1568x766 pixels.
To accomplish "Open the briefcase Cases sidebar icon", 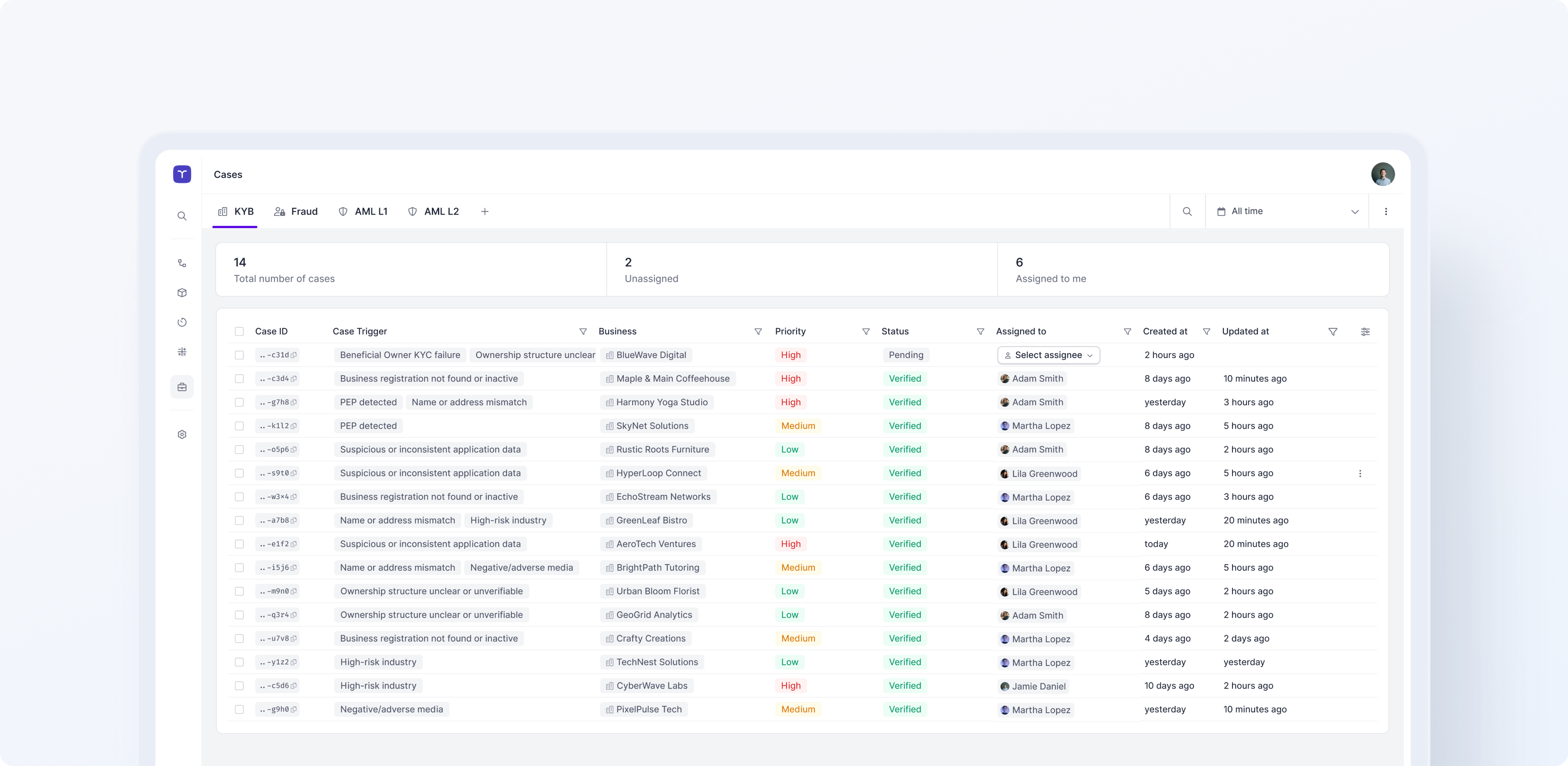I will click(181, 387).
